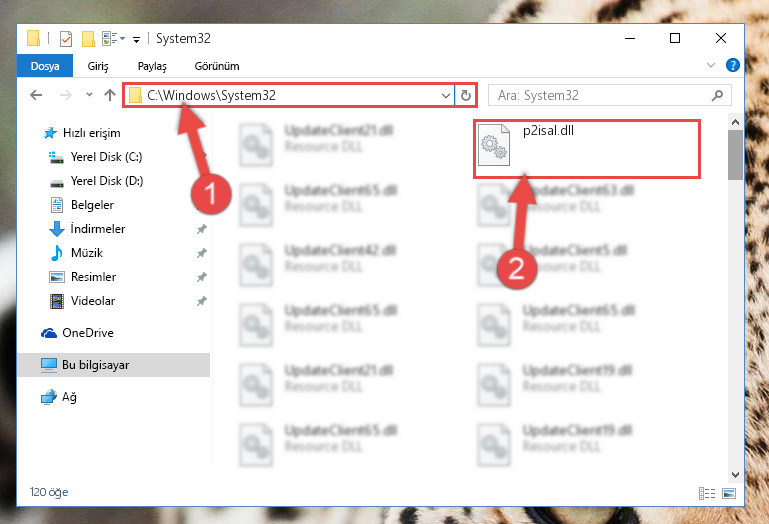769x524 pixels.
Task: Select the p2isal.dll file
Action: point(587,149)
